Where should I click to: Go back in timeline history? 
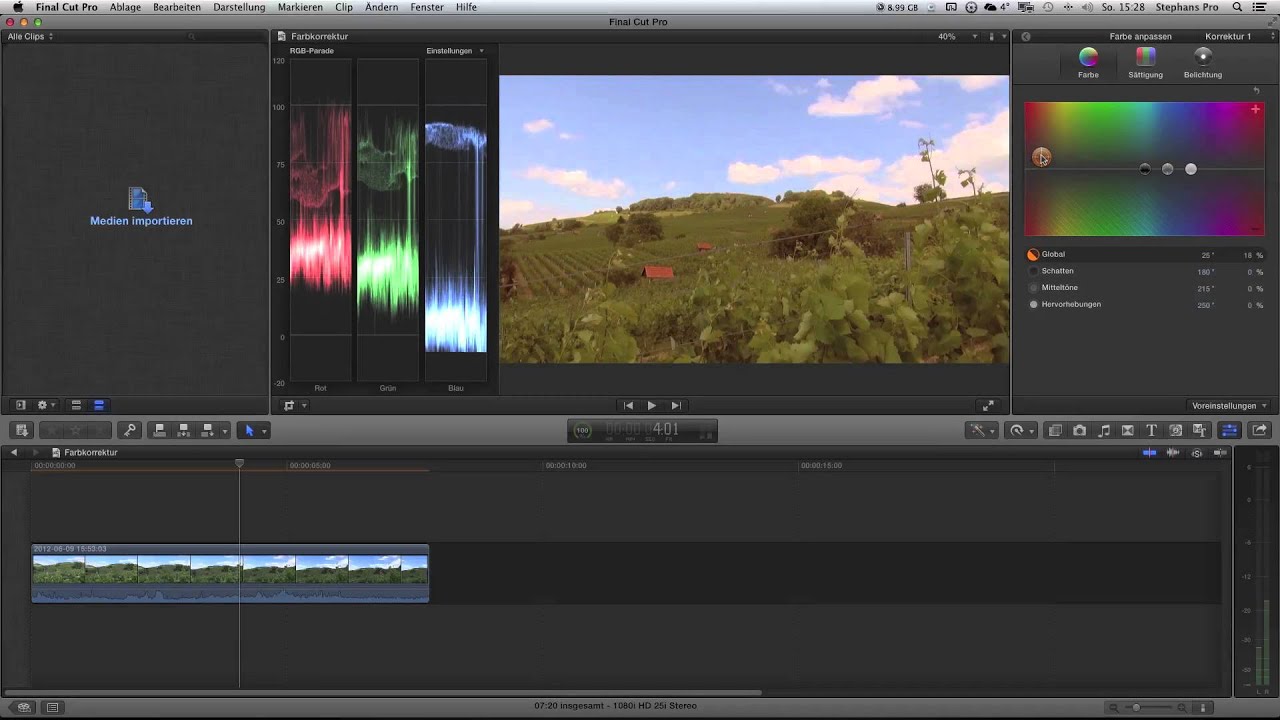(14, 453)
